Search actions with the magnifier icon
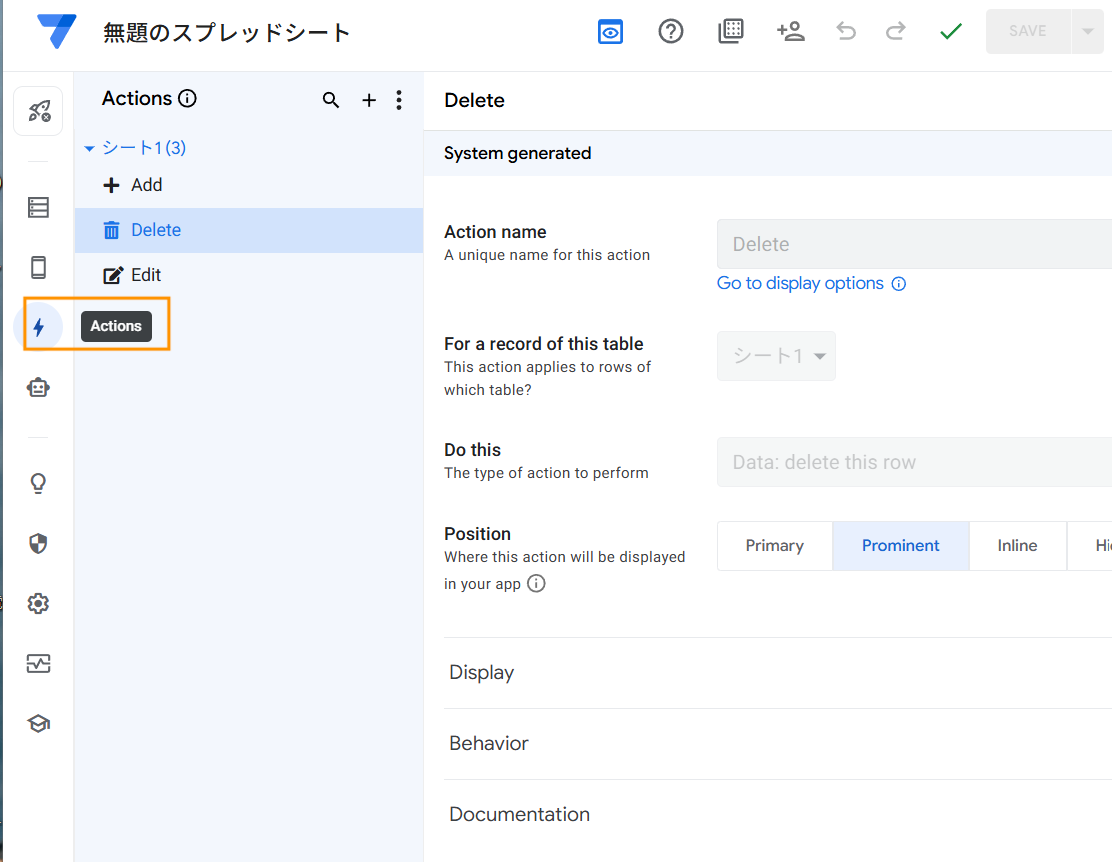Image resolution: width=1112 pixels, height=862 pixels. pyautogui.click(x=331, y=100)
